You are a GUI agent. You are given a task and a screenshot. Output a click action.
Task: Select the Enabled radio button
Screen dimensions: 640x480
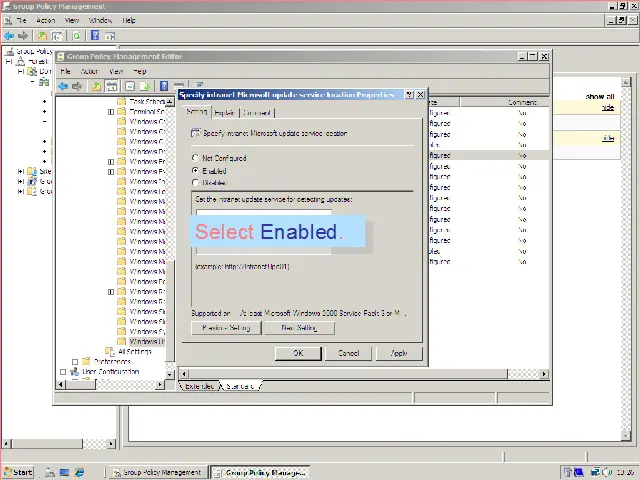[x=195, y=171]
